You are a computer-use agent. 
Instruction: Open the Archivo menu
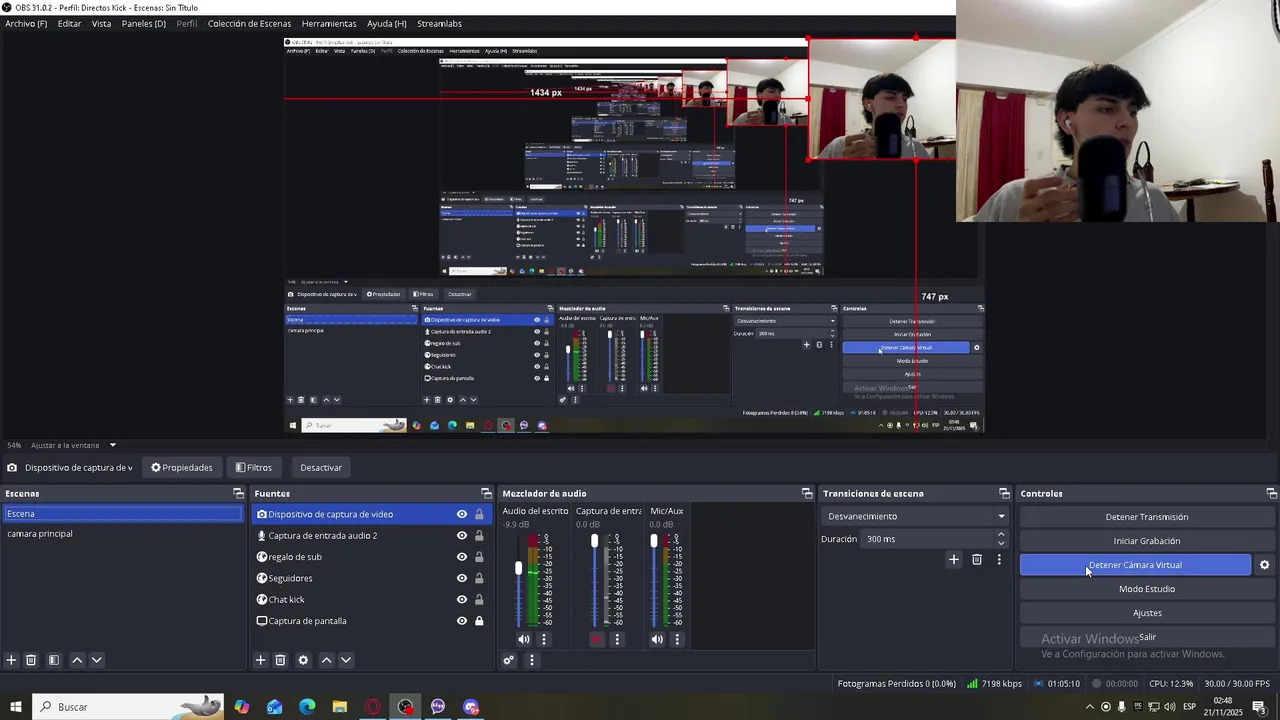click(x=26, y=23)
